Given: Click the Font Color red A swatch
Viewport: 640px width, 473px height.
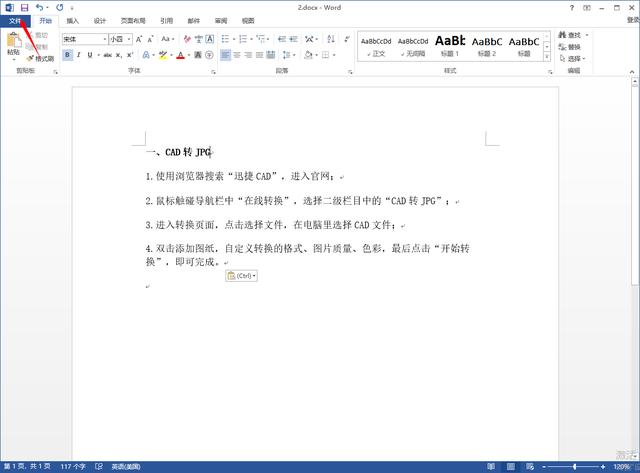Looking at the screenshot, I should point(180,55).
